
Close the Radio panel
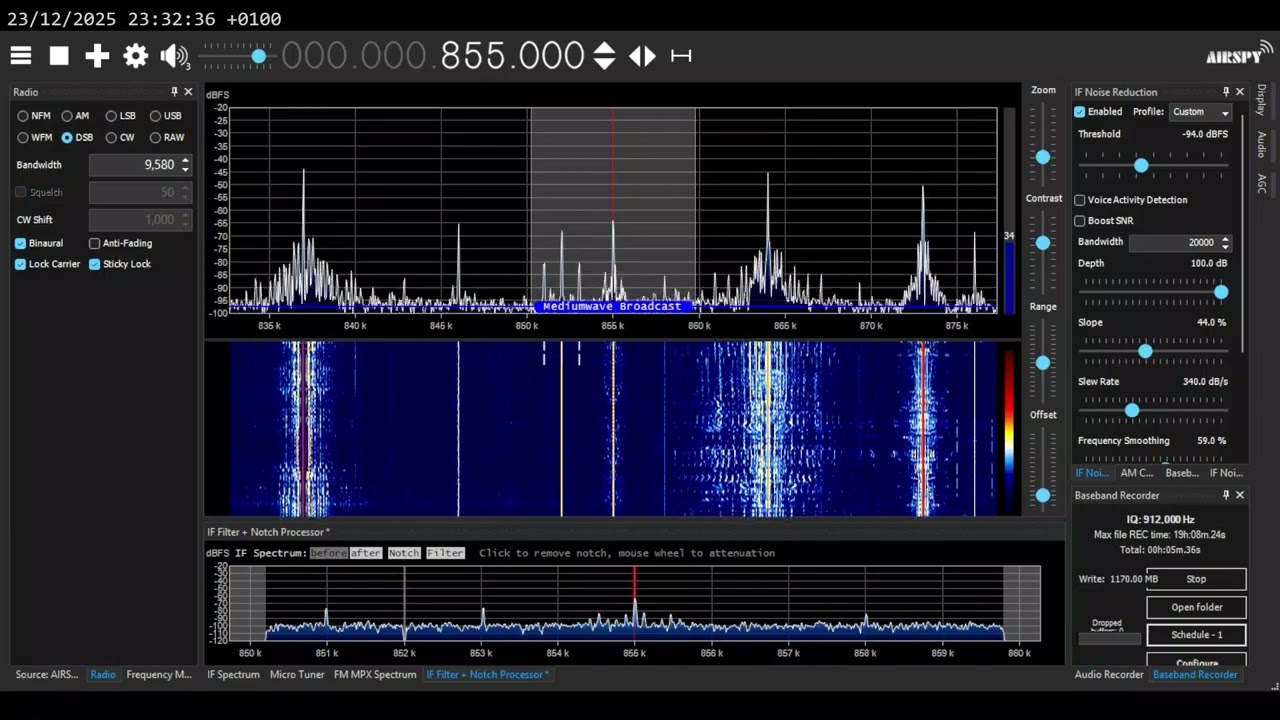[188, 92]
